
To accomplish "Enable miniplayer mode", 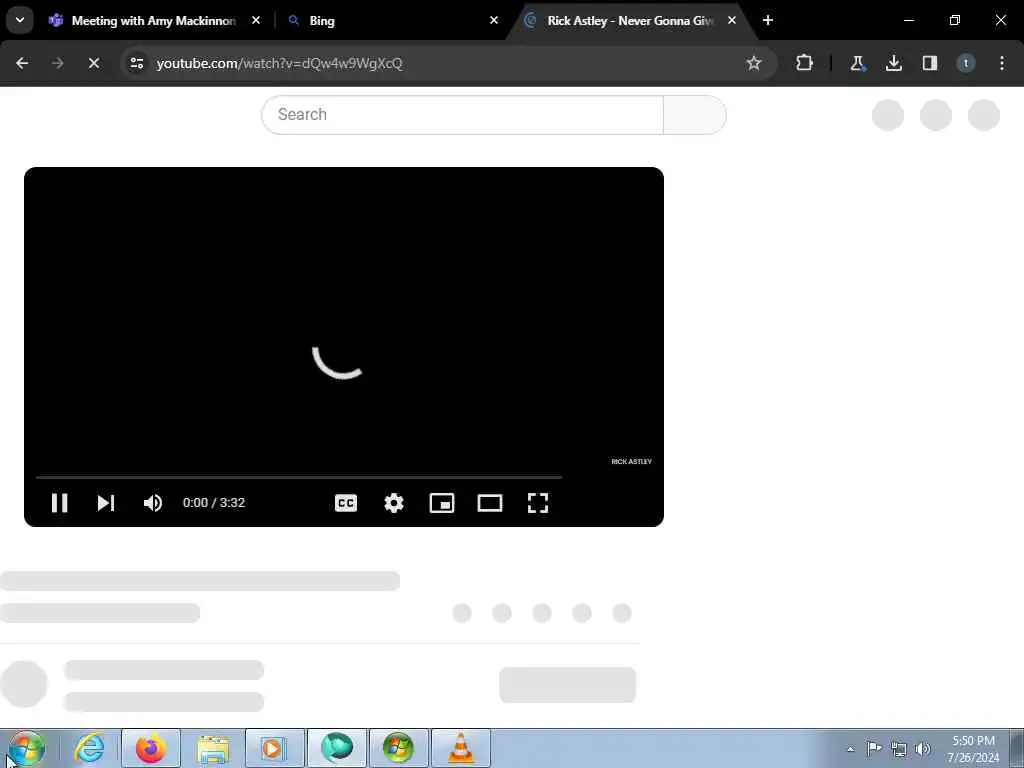I will (x=442, y=503).
